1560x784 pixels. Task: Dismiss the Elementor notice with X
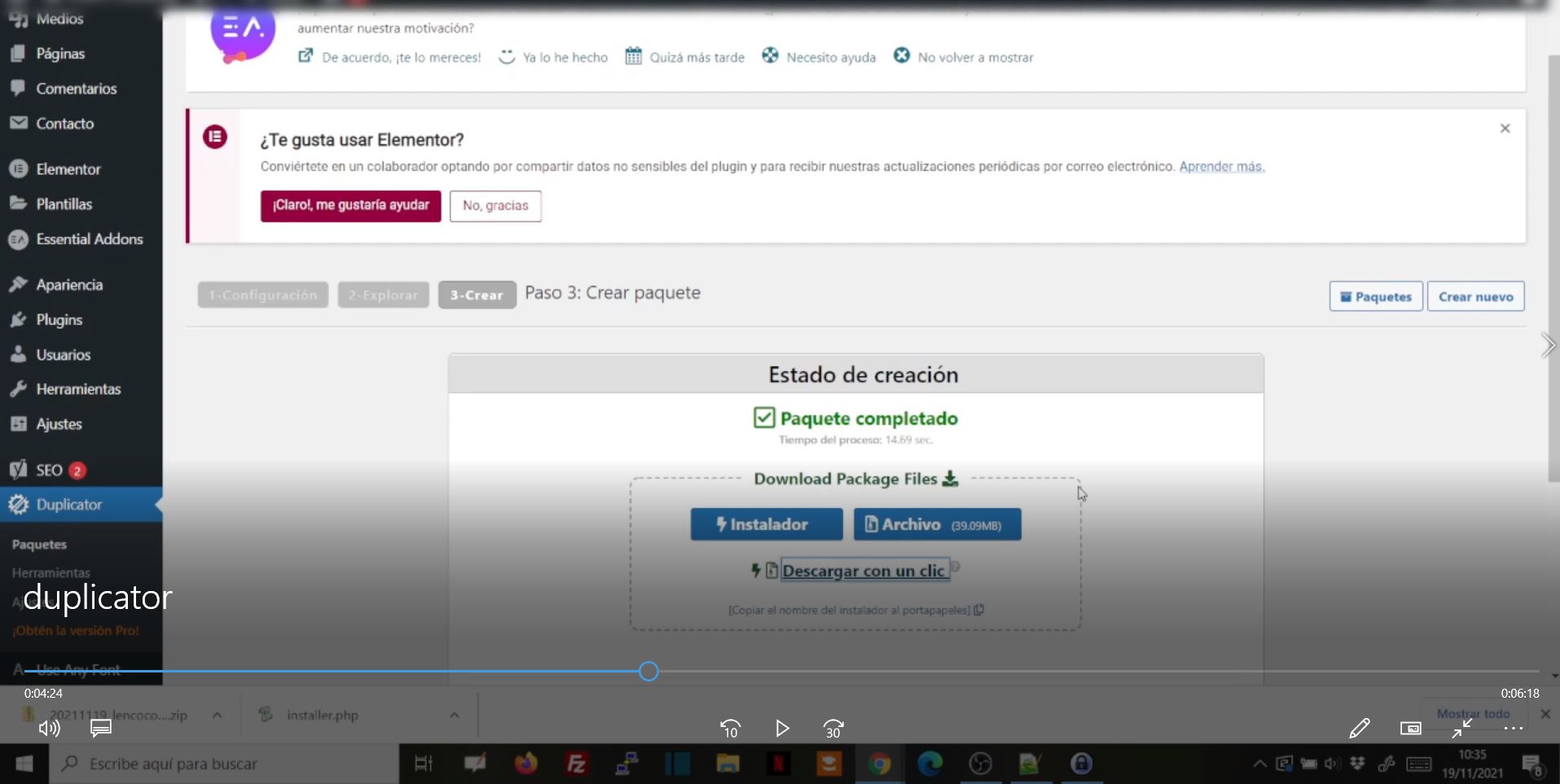[1505, 129]
